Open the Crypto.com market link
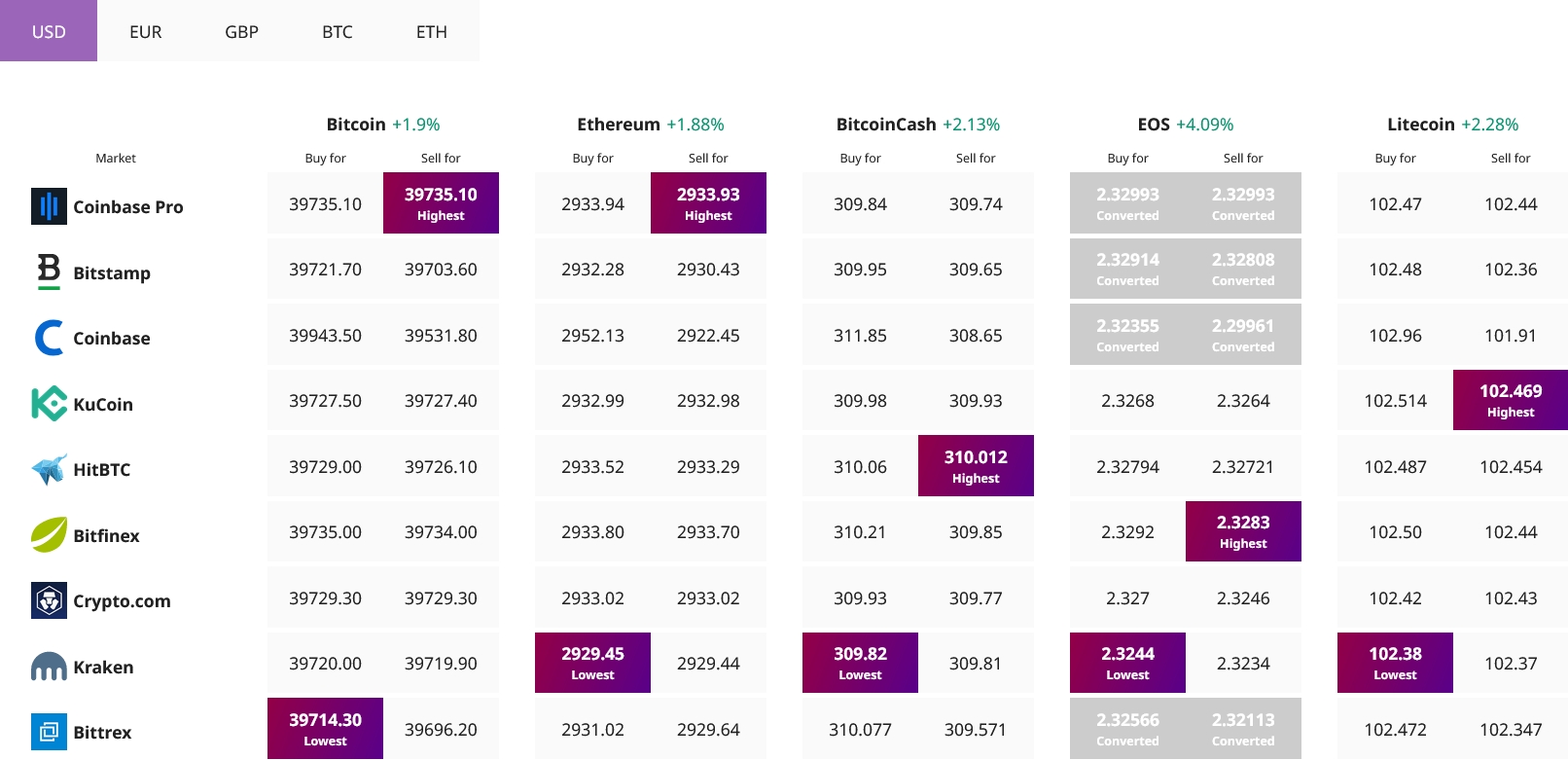 point(122,601)
